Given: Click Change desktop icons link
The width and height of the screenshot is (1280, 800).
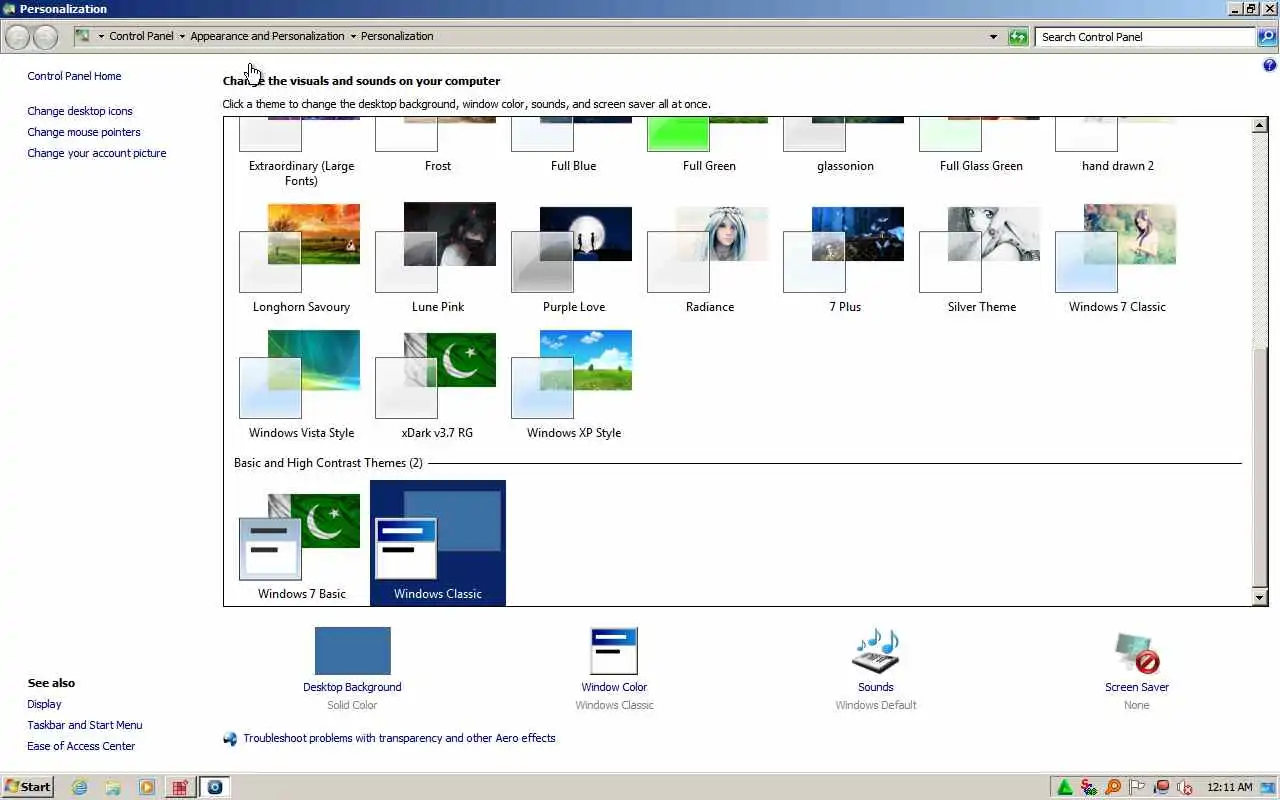Looking at the screenshot, I should click(80, 111).
